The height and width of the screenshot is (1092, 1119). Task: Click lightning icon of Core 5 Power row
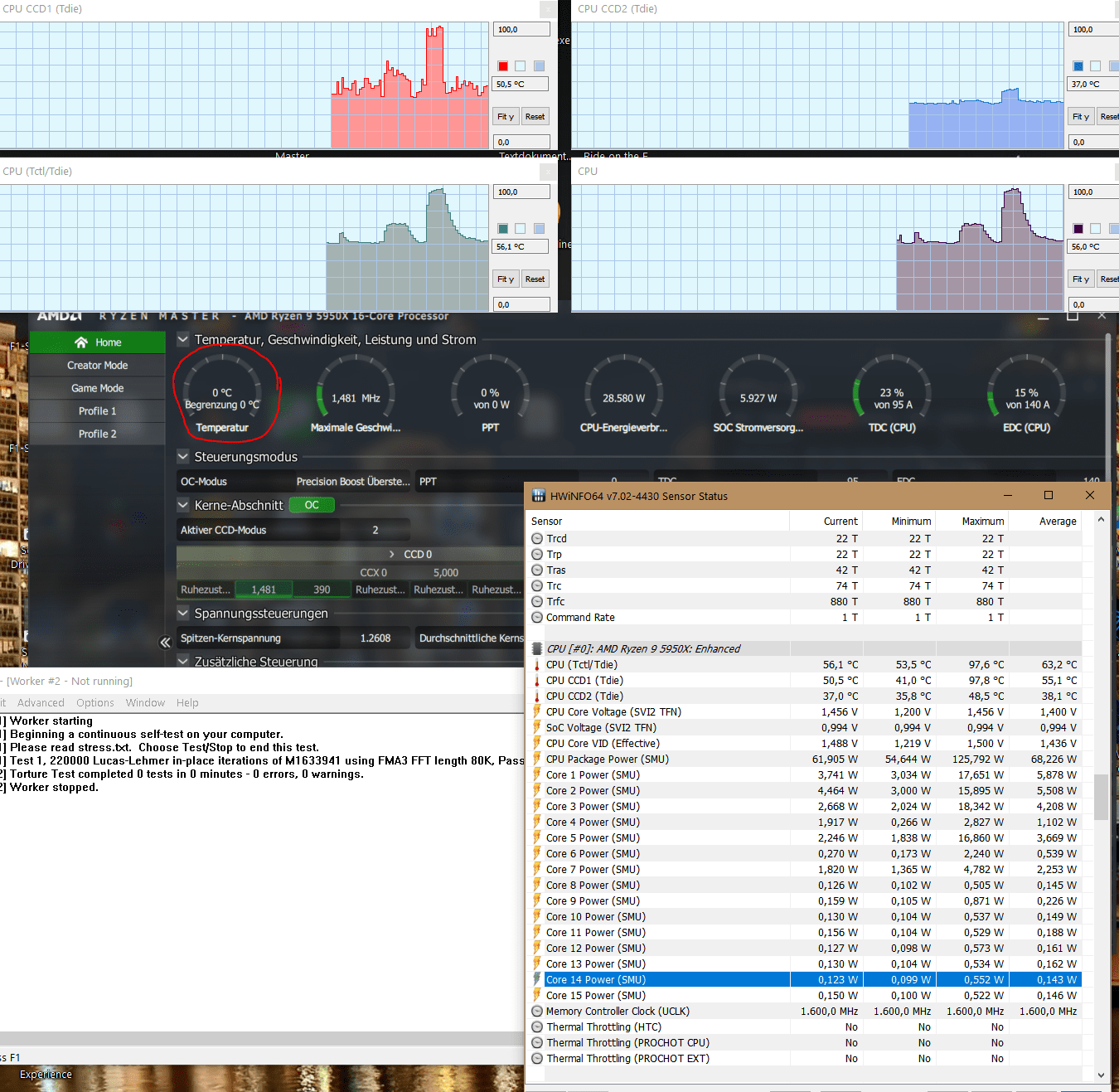click(x=537, y=838)
